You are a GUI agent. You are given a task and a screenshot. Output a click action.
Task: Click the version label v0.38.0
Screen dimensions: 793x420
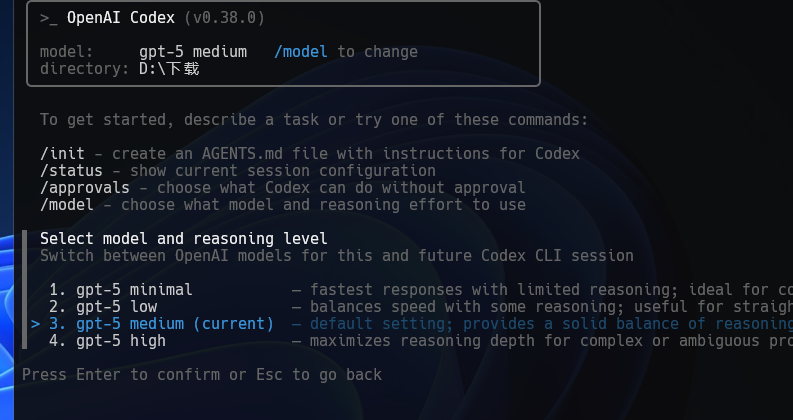[225, 18]
